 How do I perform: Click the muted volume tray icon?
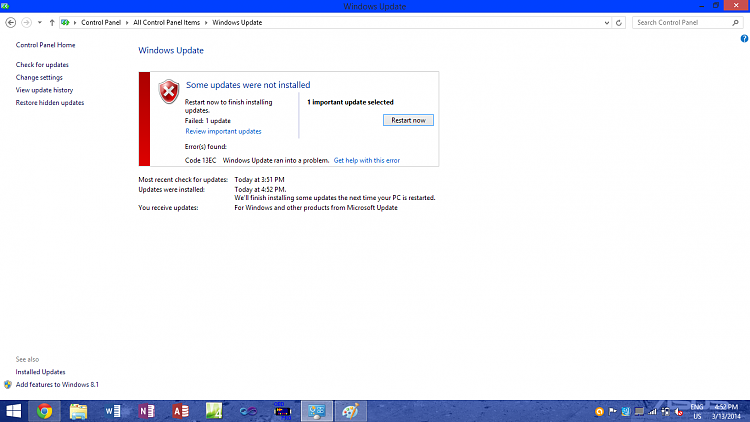pyautogui.click(x=679, y=411)
